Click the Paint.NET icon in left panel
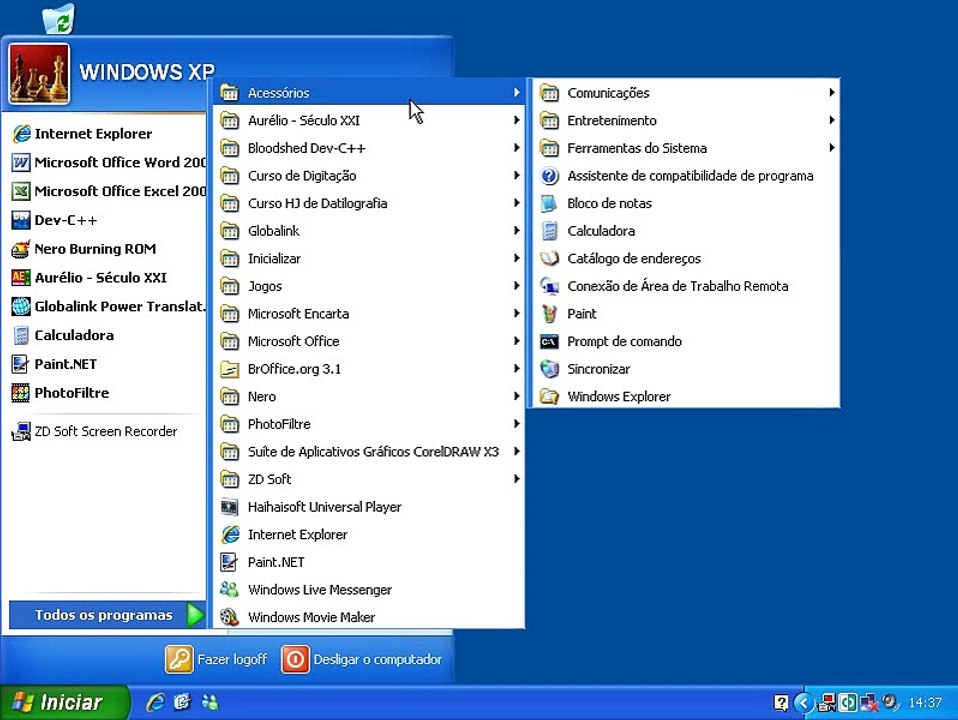958x720 pixels. click(x=21, y=364)
